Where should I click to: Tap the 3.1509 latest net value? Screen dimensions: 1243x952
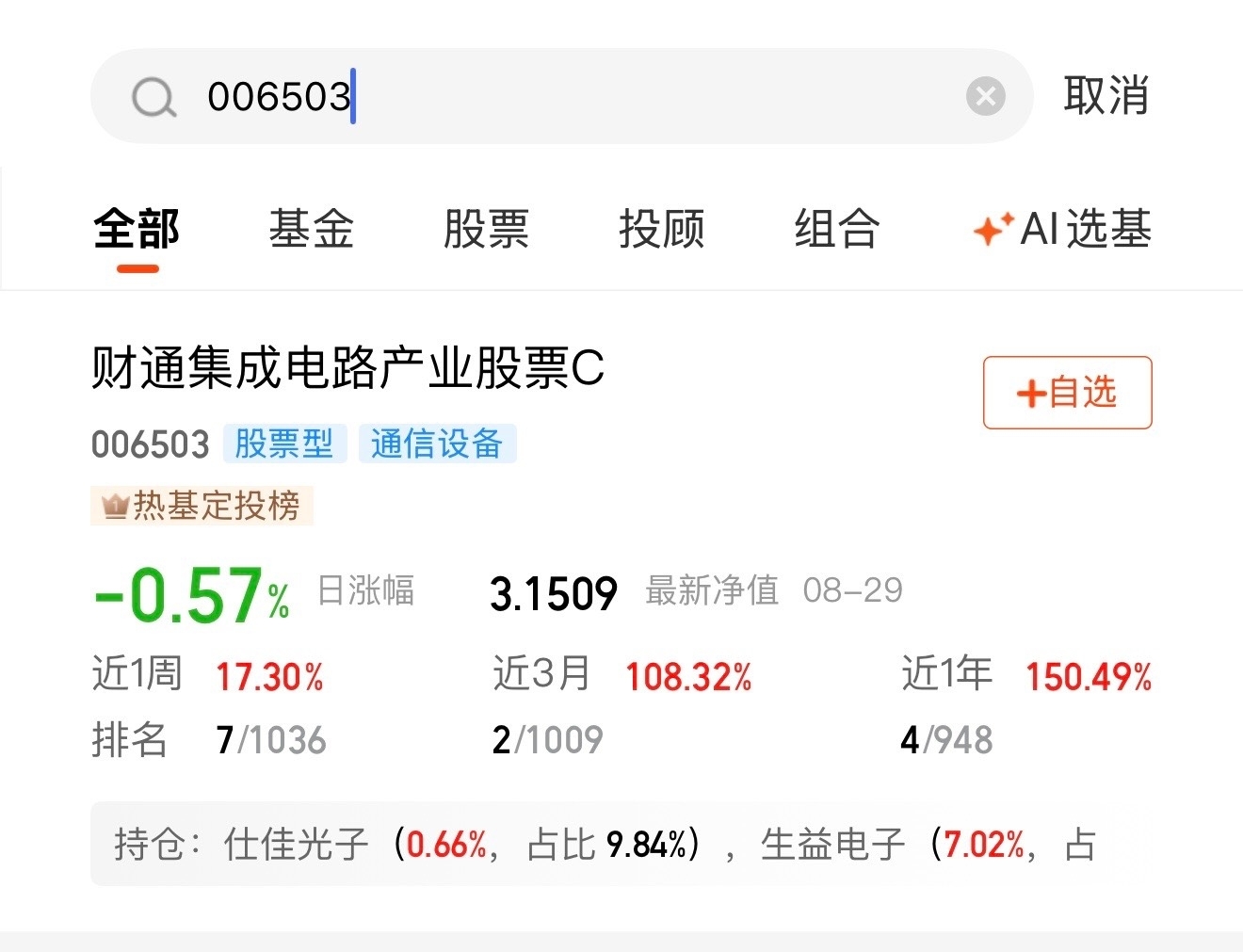[554, 594]
